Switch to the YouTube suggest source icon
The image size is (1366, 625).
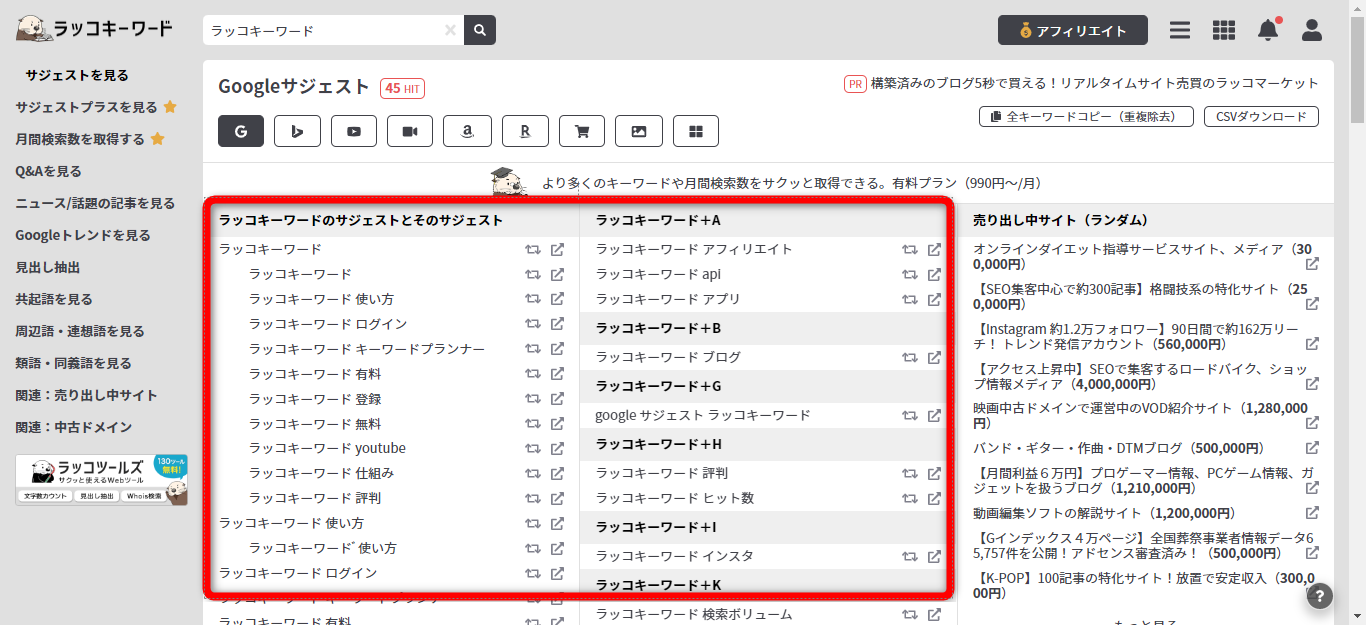(354, 131)
